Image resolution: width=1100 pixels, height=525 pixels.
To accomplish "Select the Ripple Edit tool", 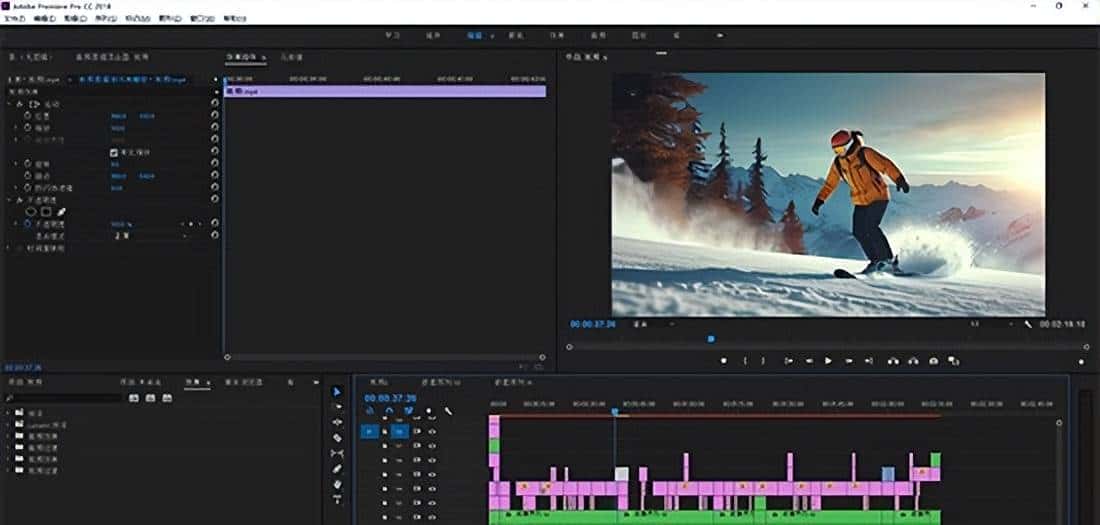I will tap(337, 421).
